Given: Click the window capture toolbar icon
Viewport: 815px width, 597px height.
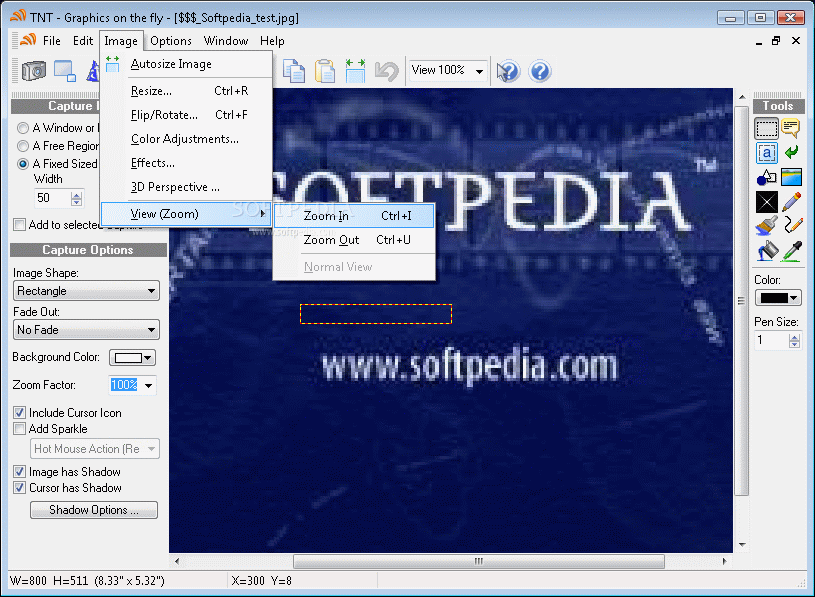Looking at the screenshot, I should click(x=65, y=71).
